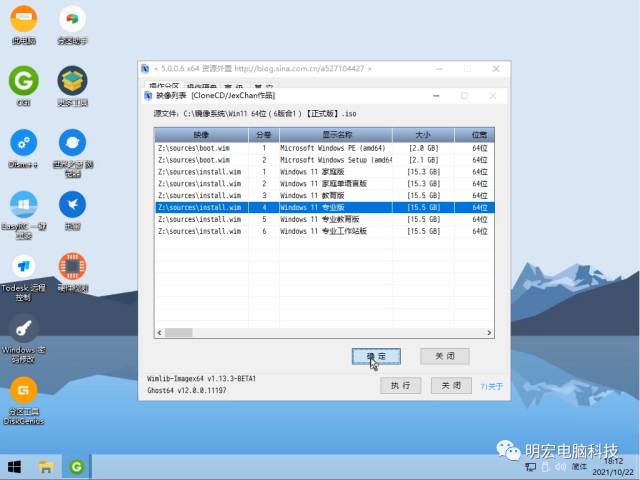The width and height of the screenshot is (640, 480).
Task: Open the 关于 link in main window
Action: 491,386
